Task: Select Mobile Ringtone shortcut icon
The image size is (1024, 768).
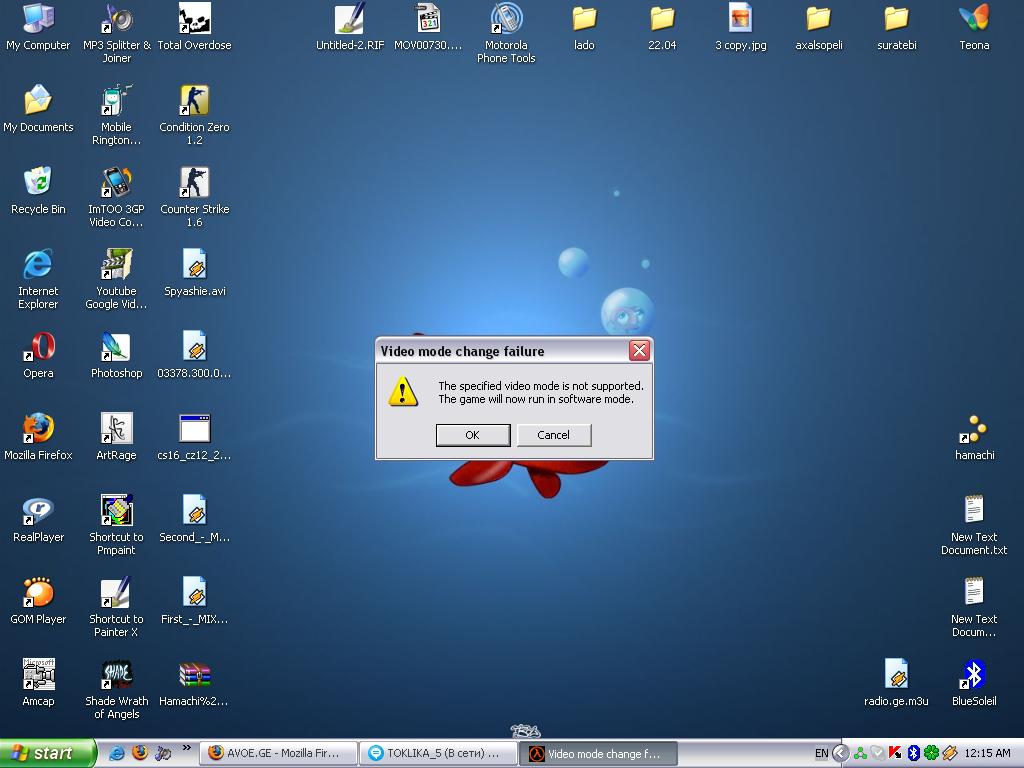Action: click(116, 115)
